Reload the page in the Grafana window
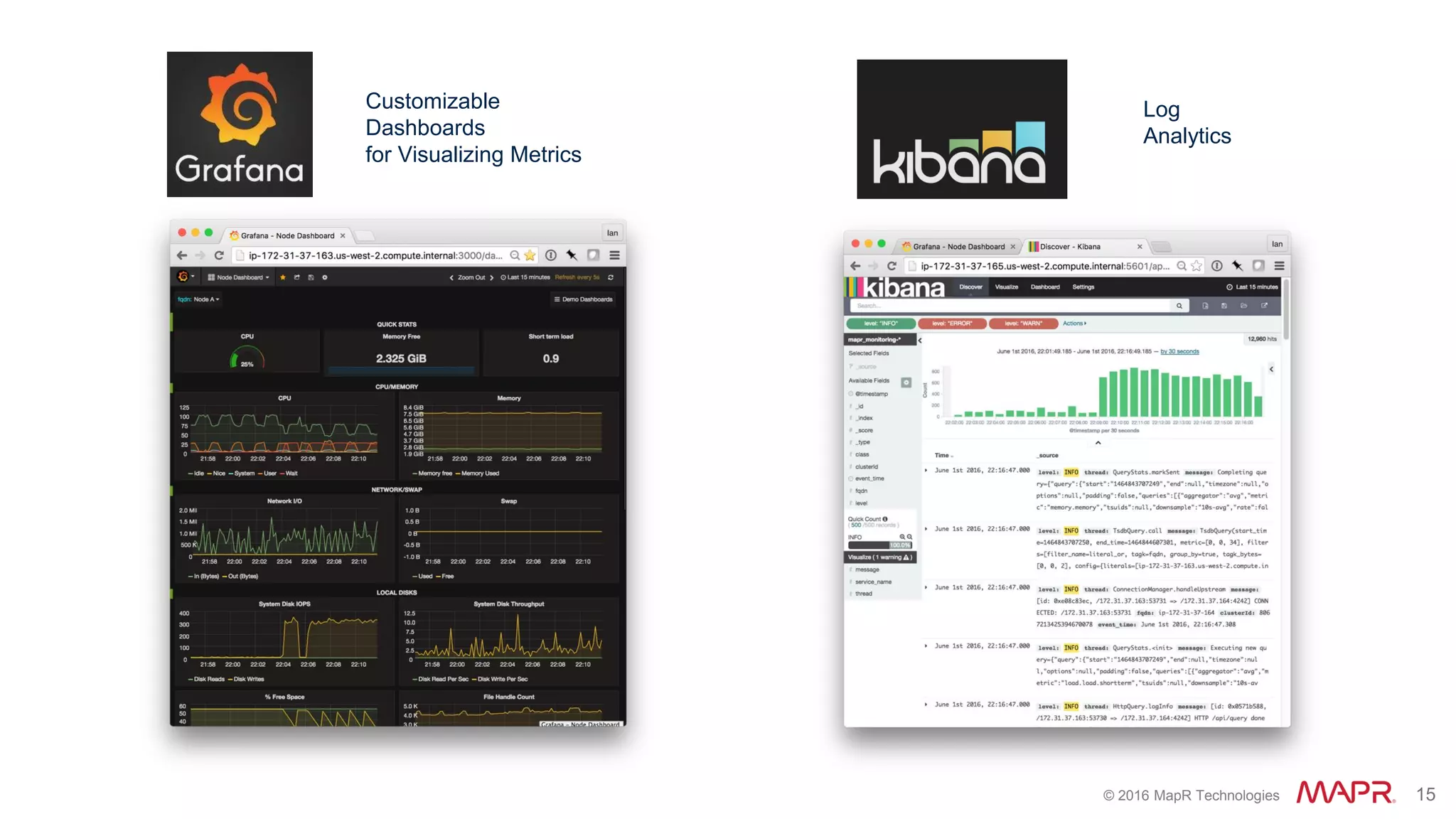Image resolution: width=1456 pixels, height=819 pixels. 219,255
